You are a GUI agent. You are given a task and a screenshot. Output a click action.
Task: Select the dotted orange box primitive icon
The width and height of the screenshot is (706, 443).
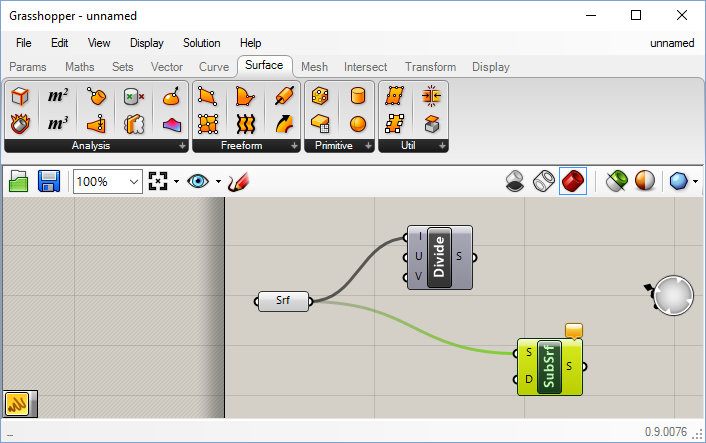[320, 96]
